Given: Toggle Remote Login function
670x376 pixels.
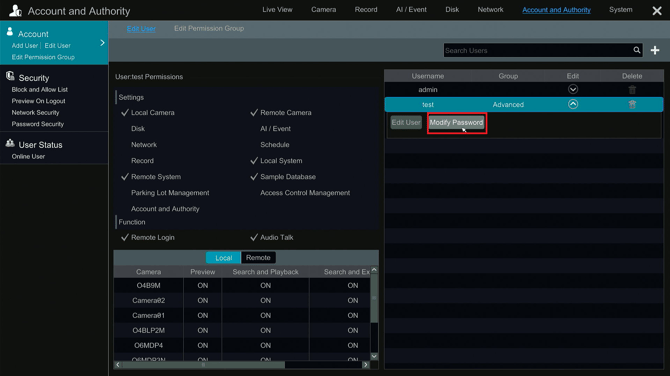Looking at the screenshot, I should click(148, 238).
